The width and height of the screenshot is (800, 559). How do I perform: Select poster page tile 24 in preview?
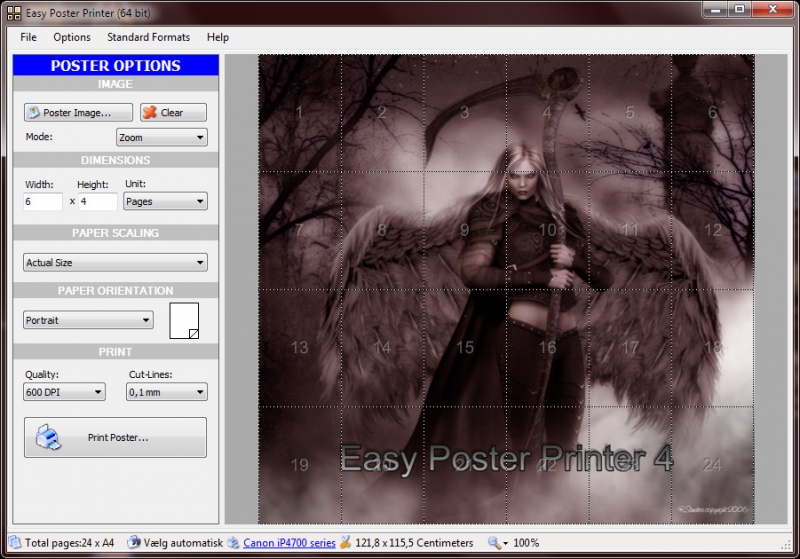[x=713, y=465]
